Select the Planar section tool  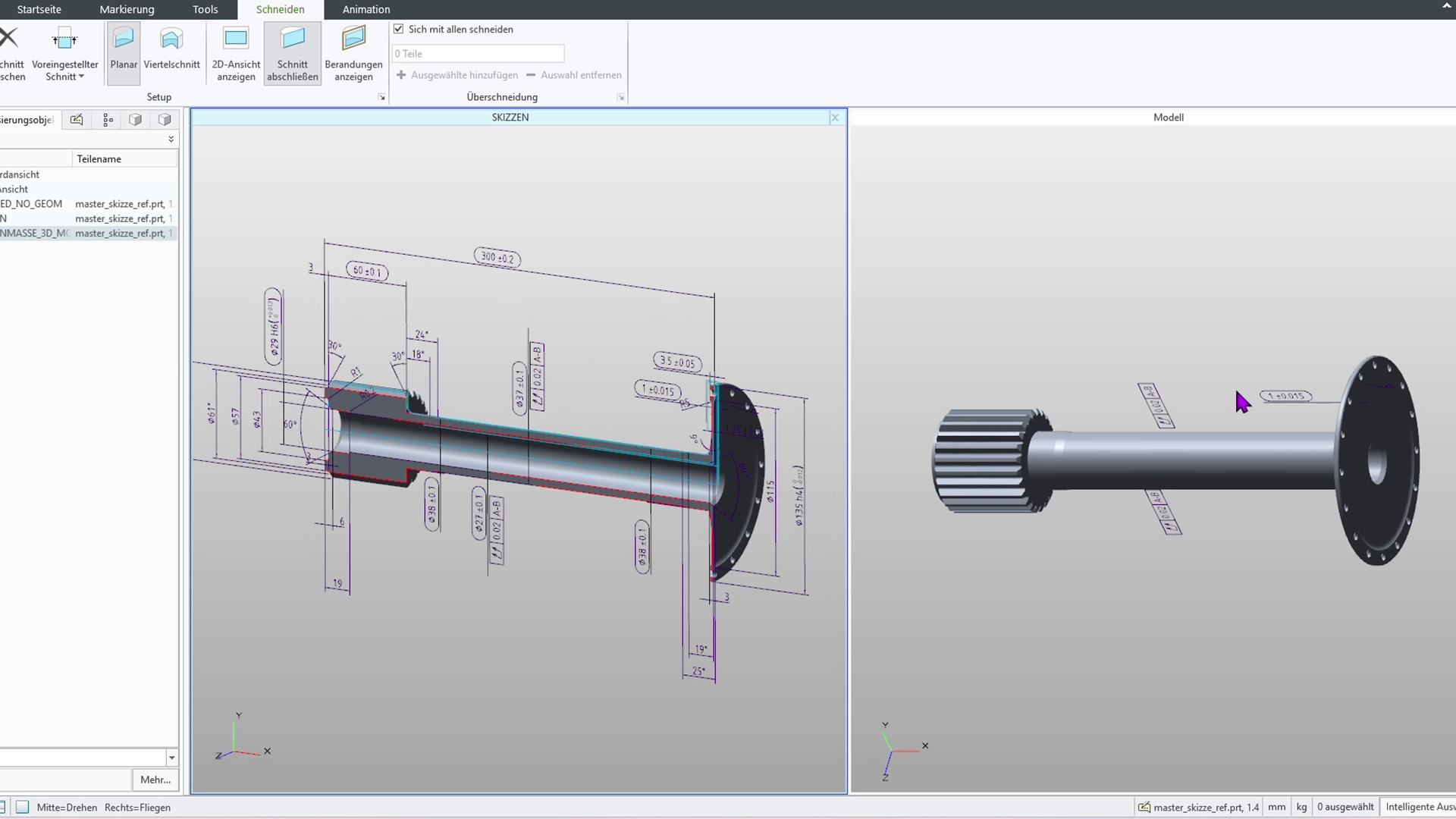(x=124, y=53)
